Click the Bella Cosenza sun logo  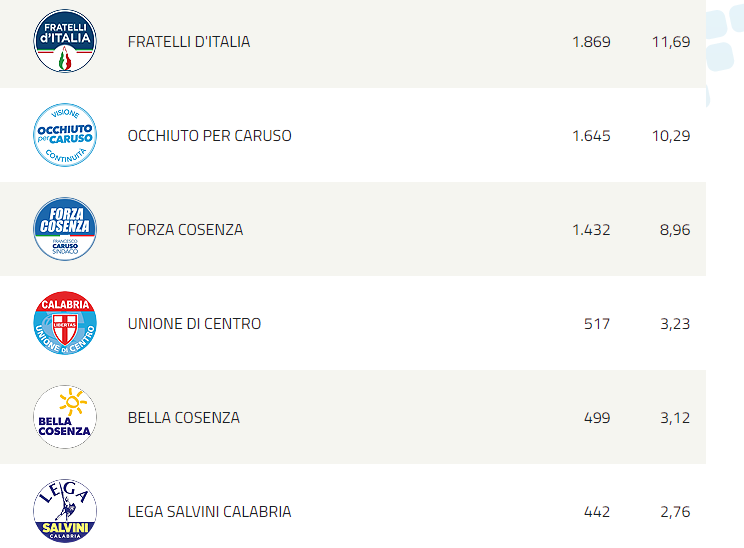coord(65,417)
